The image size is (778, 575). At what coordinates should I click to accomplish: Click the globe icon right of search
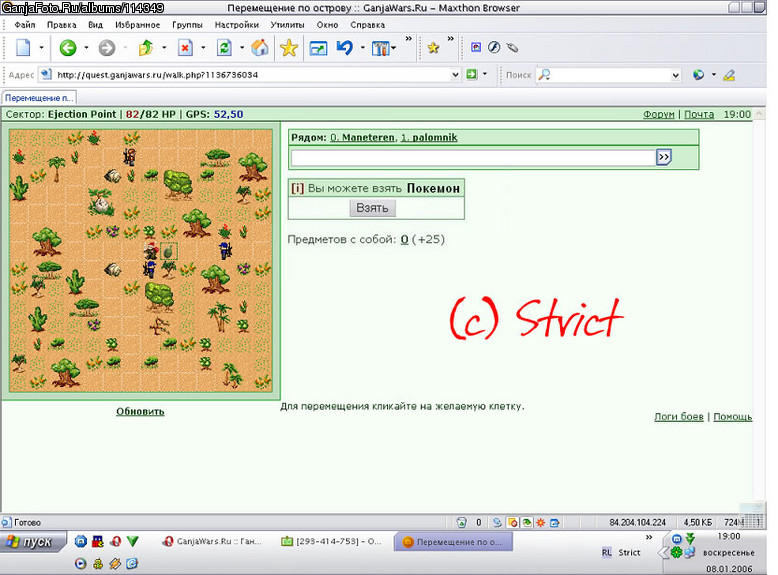699,75
